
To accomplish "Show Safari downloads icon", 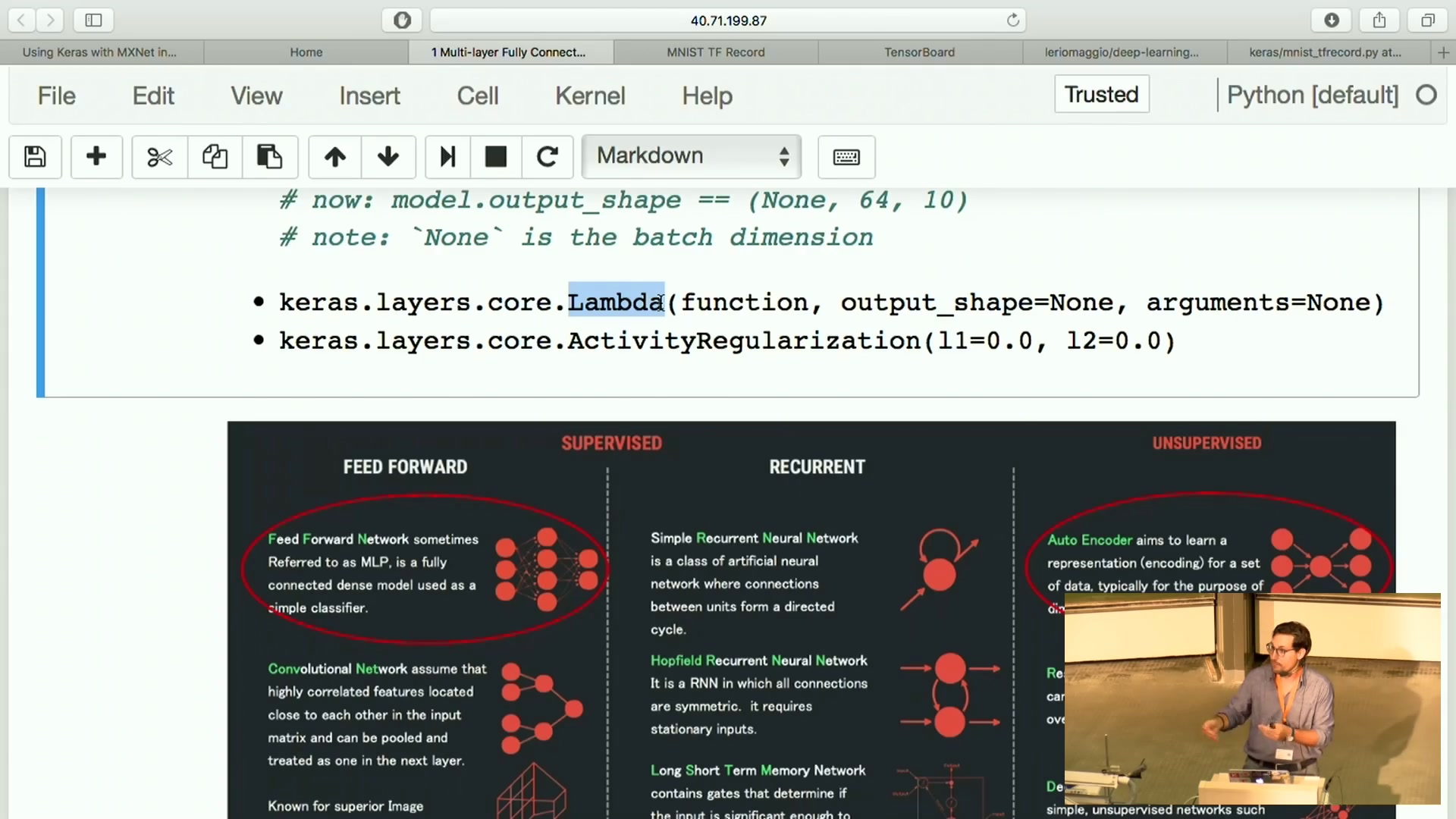I will tap(1332, 20).
